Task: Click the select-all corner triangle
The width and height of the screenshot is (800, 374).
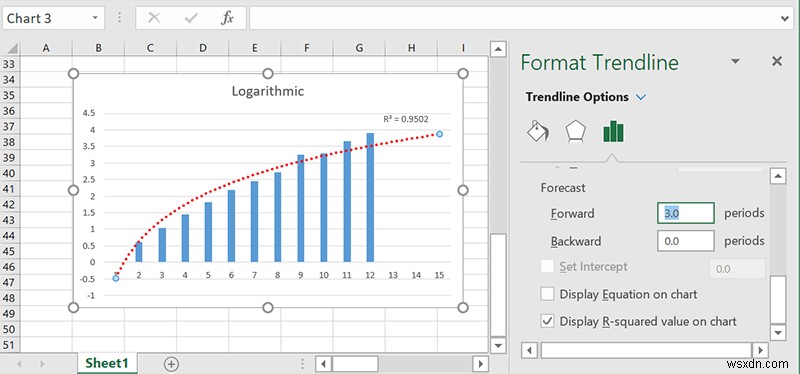Action: 12,48
